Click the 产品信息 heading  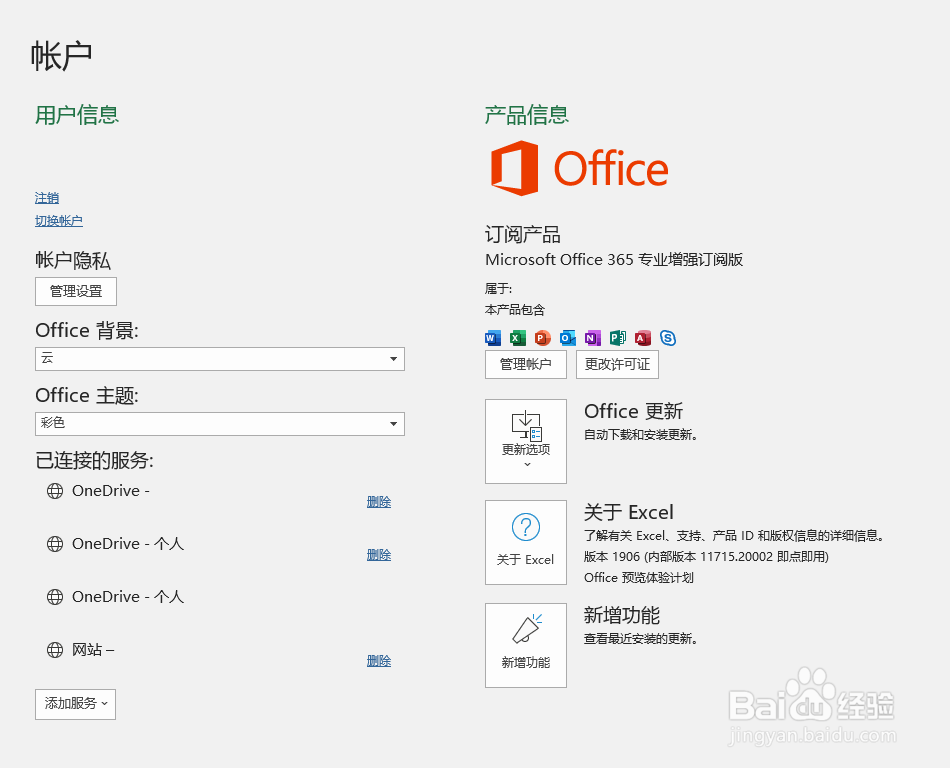pyautogui.click(x=527, y=115)
